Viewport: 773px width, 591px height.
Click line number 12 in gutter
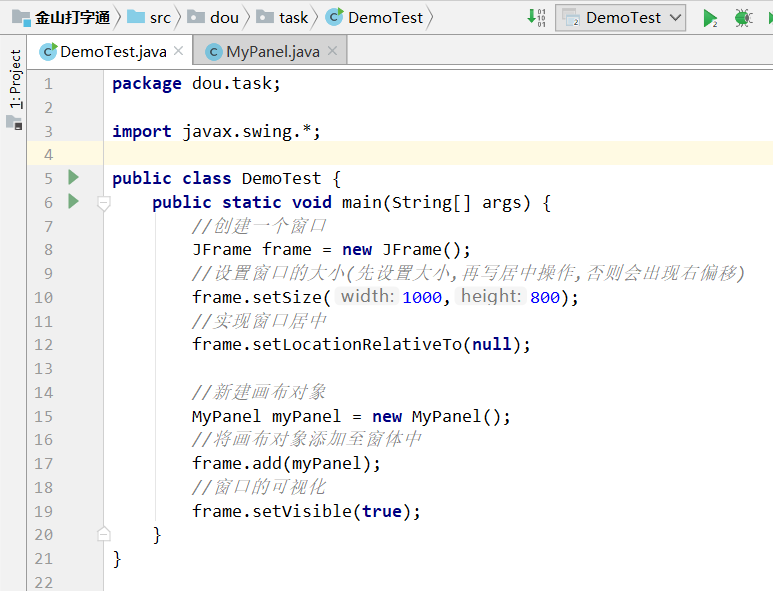point(43,345)
